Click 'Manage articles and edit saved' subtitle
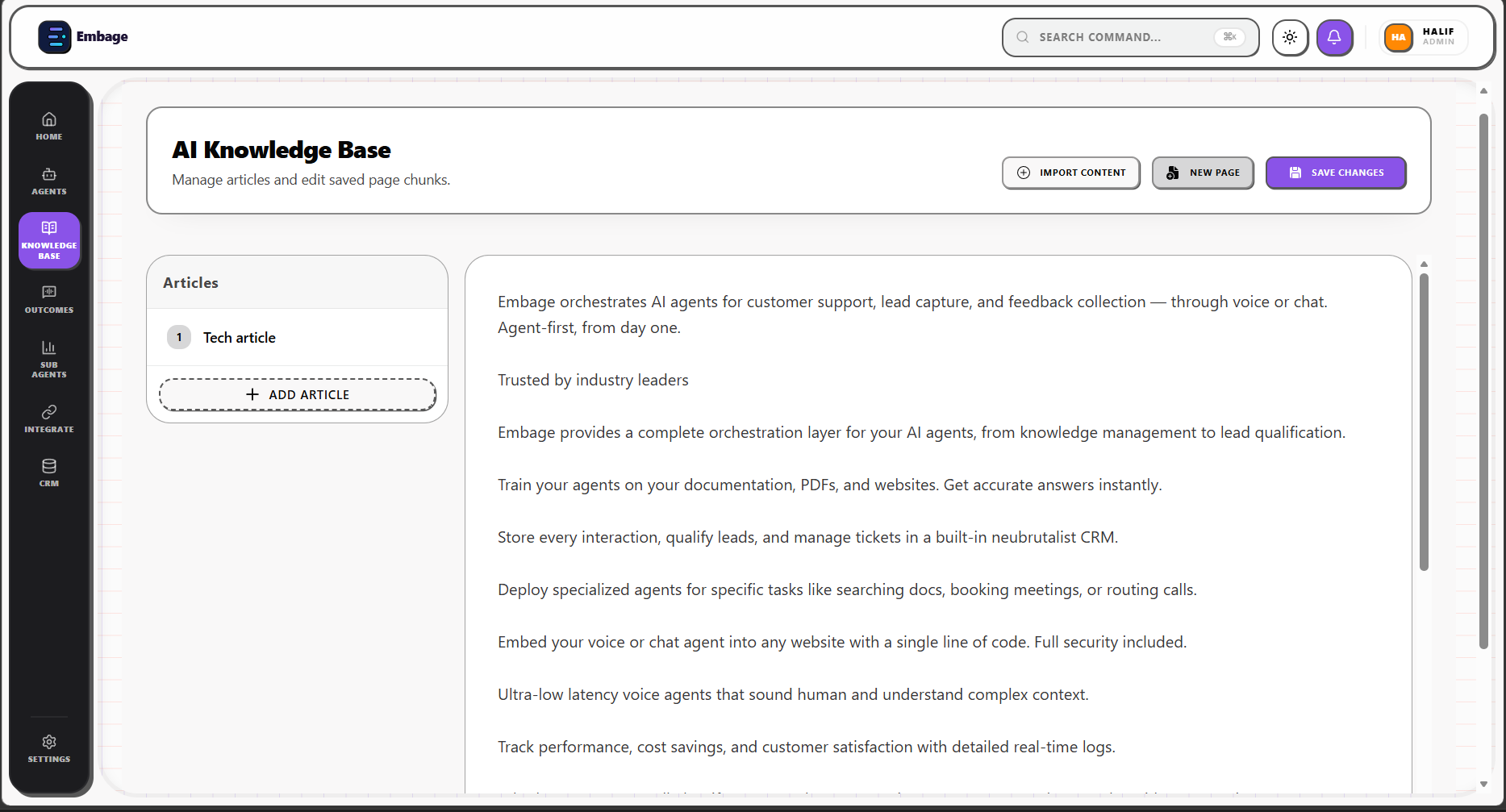Screen dimensions: 1506x812 pos(311,180)
